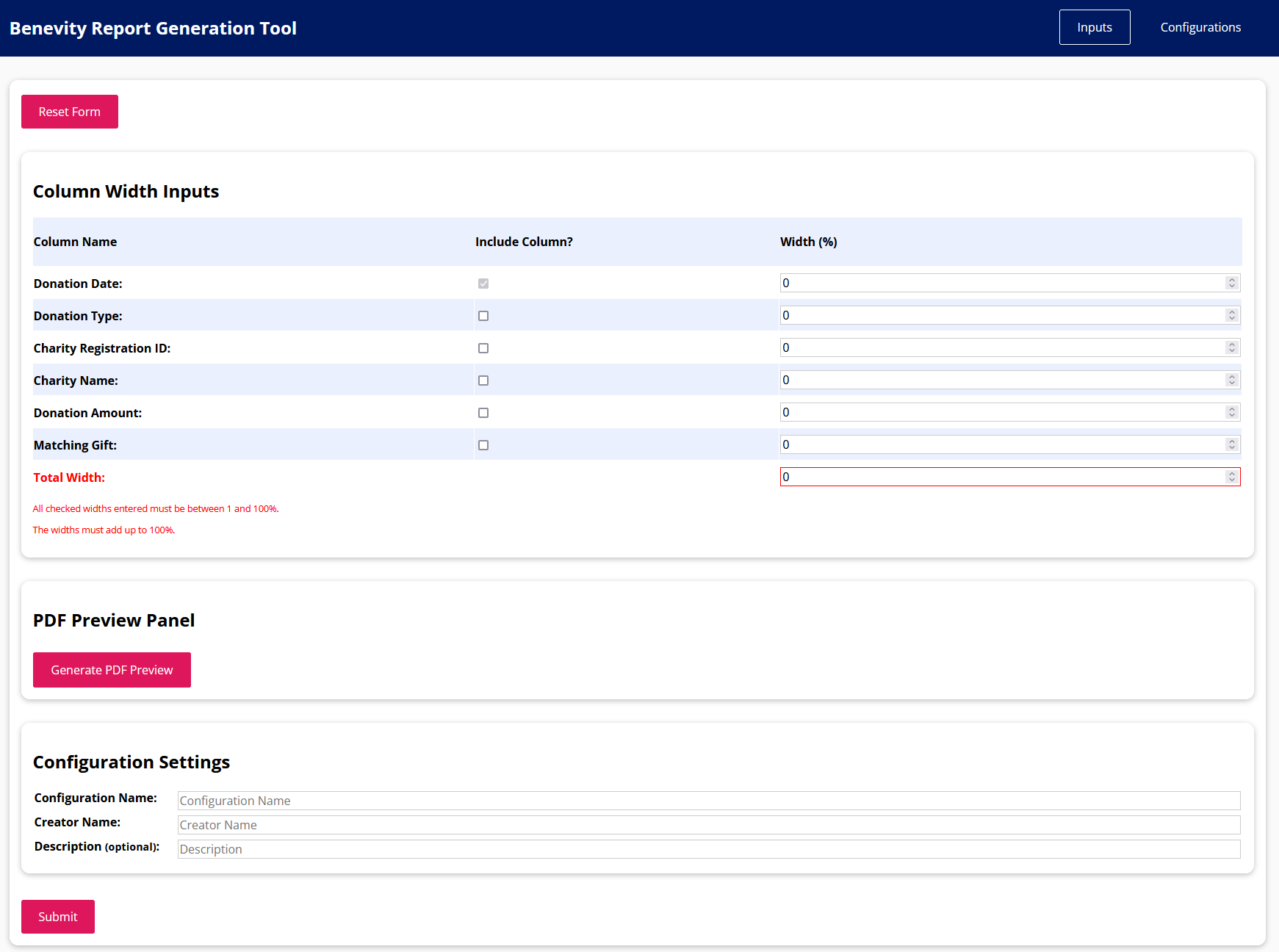
Task: Submit the form
Action: pos(58,917)
